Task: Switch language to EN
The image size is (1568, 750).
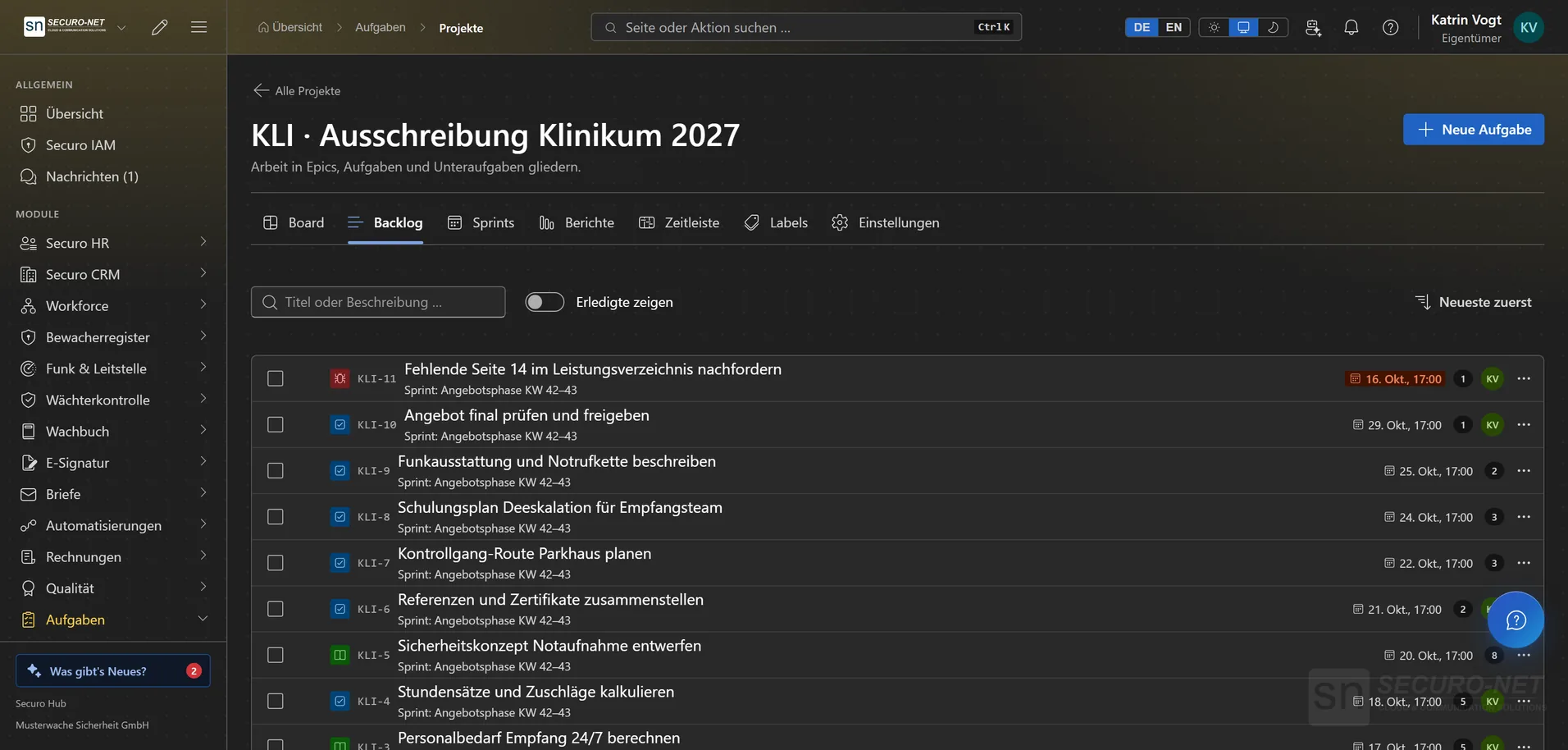Action: tap(1174, 27)
